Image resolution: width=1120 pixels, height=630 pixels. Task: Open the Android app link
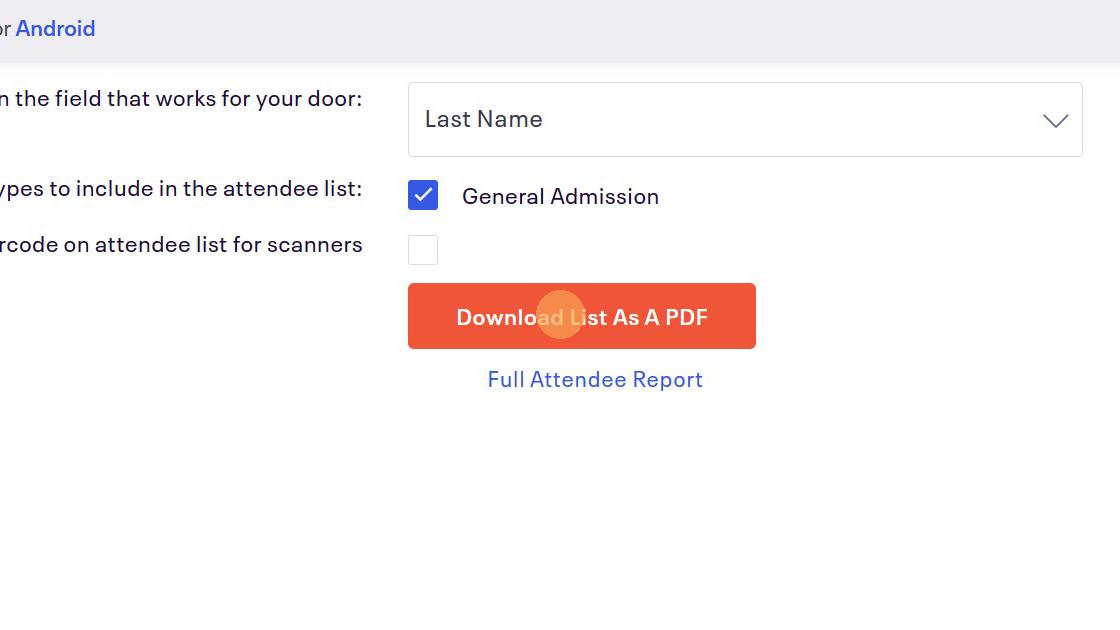coord(55,29)
